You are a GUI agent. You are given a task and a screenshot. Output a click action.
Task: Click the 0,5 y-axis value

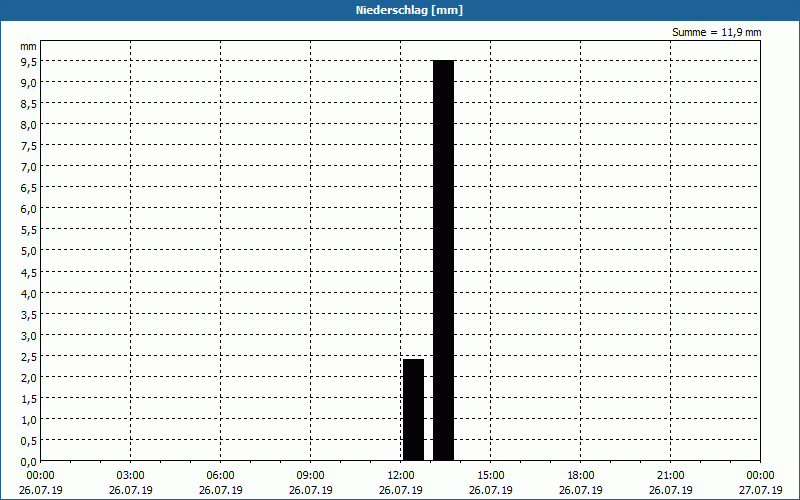[x=28, y=441]
